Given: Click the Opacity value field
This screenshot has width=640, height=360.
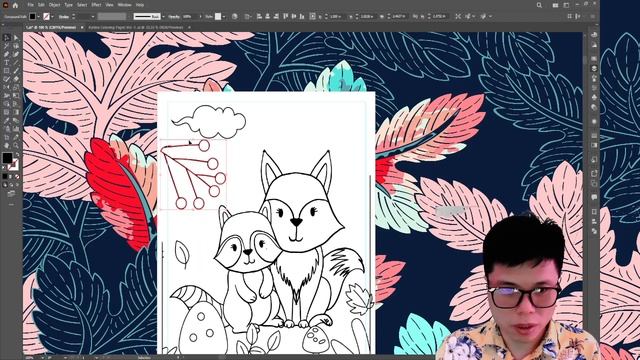Looking at the screenshot, I should tap(189, 16).
